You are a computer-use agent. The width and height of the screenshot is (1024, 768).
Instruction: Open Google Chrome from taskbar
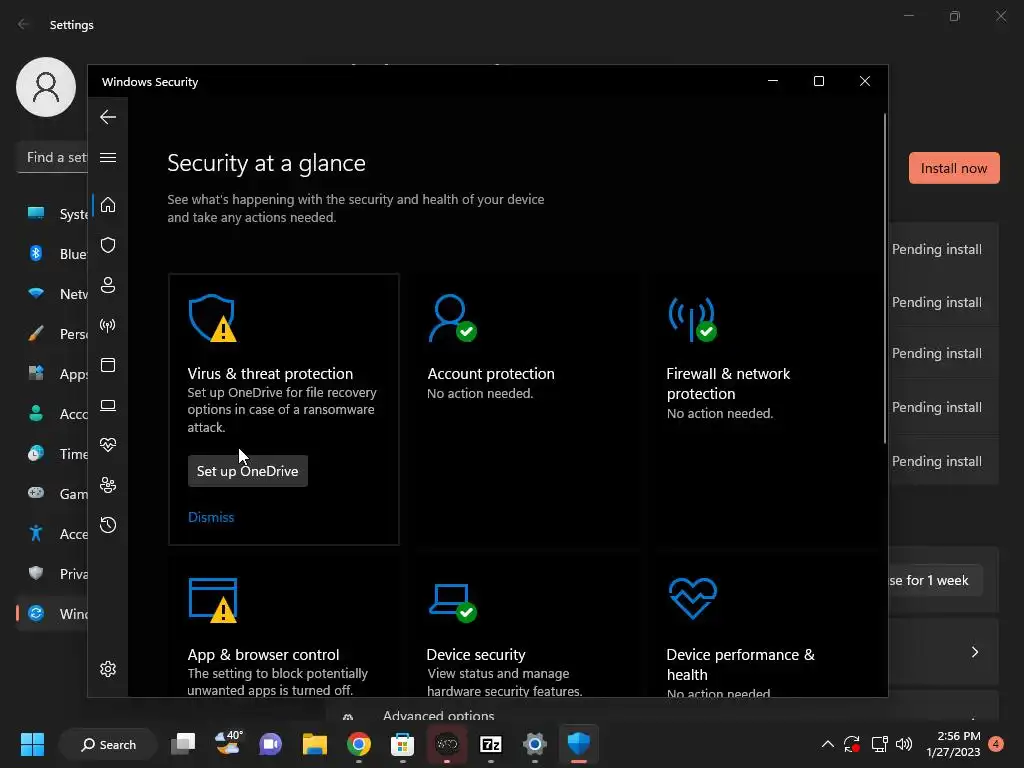pos(359,744)
